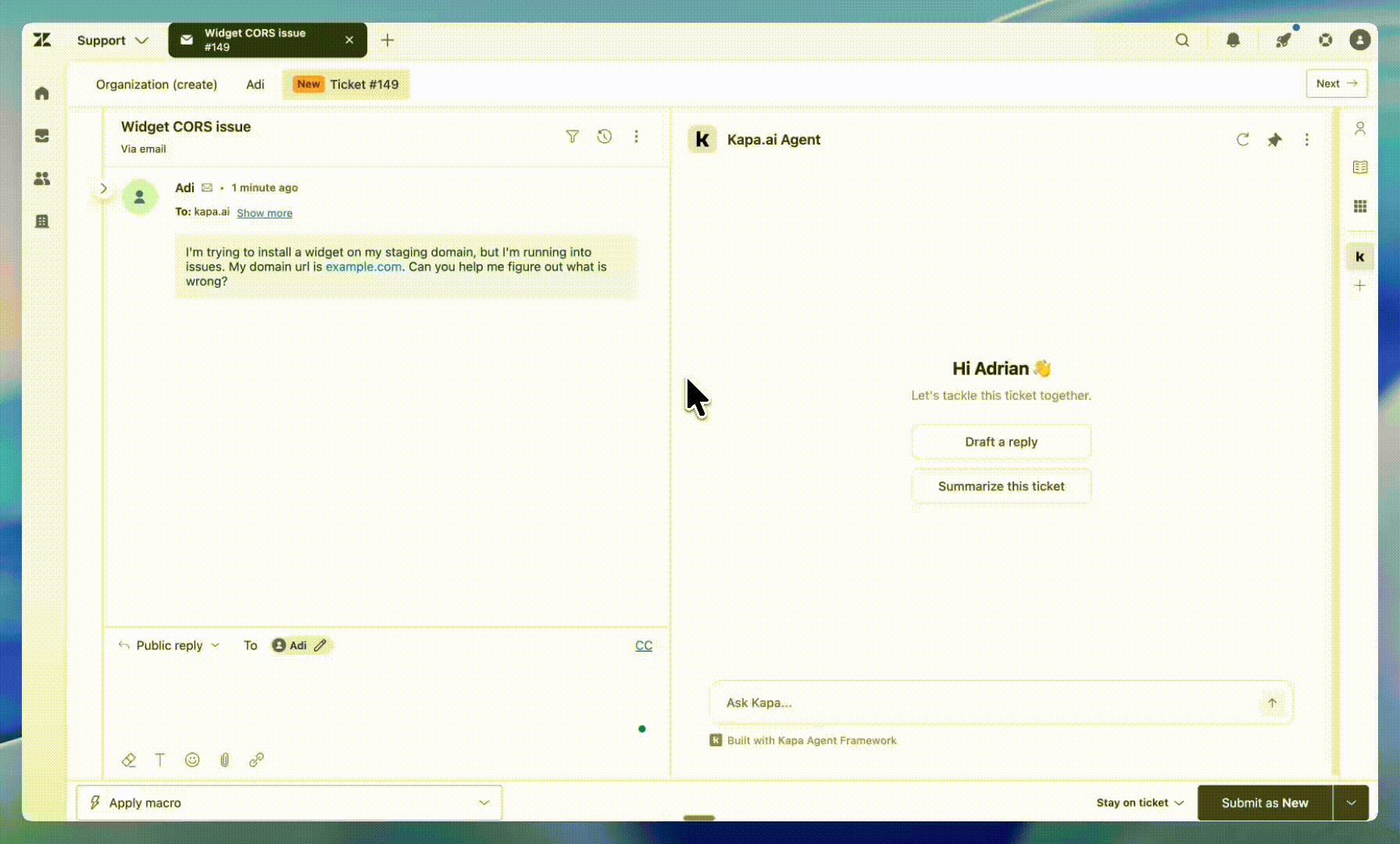
Task: Click the rocket icon in top bar
Action: (x=1283, y=40)
